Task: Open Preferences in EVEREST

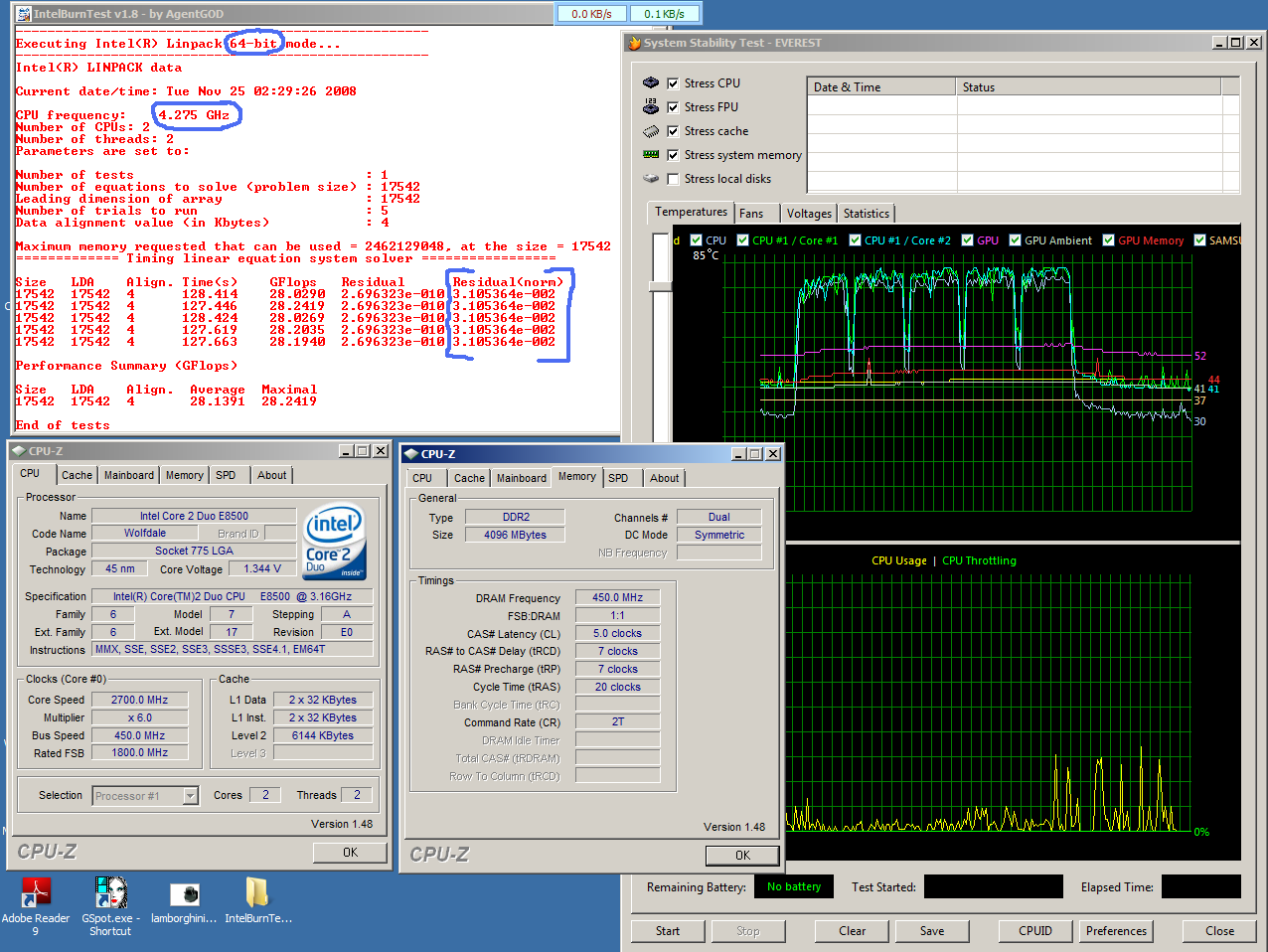Action: (x=1116, y=931)
